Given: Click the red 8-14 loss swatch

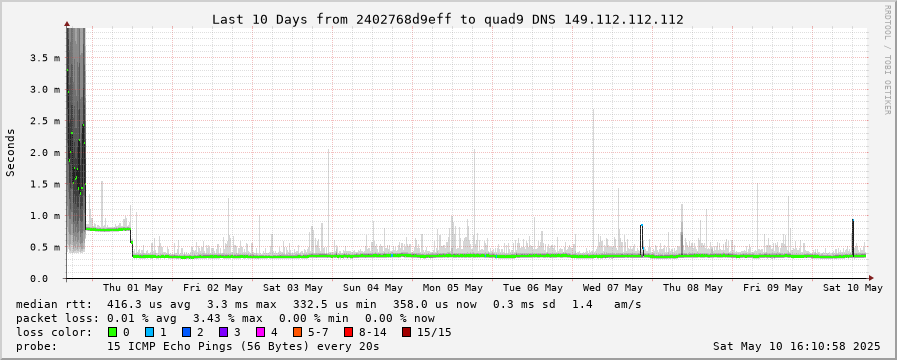Looking at the screenshot, I should (x=348, y=332).
